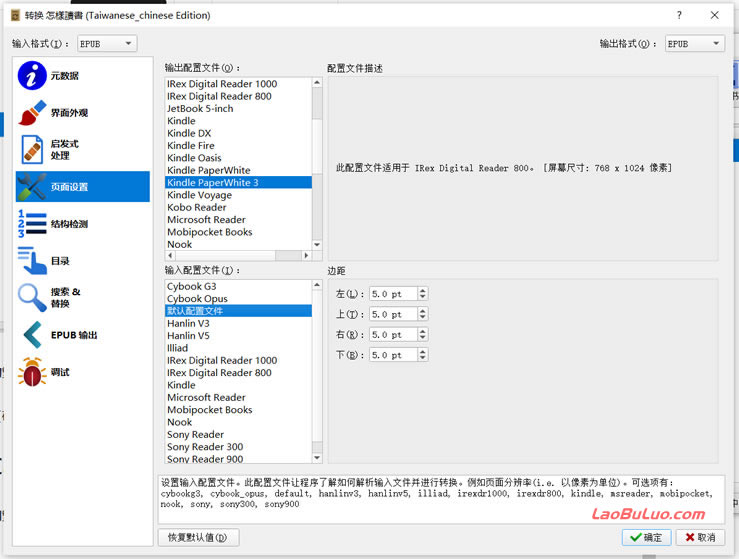
Task: Open the 目录 table of contents icon
Action: [x=32, y=261]
